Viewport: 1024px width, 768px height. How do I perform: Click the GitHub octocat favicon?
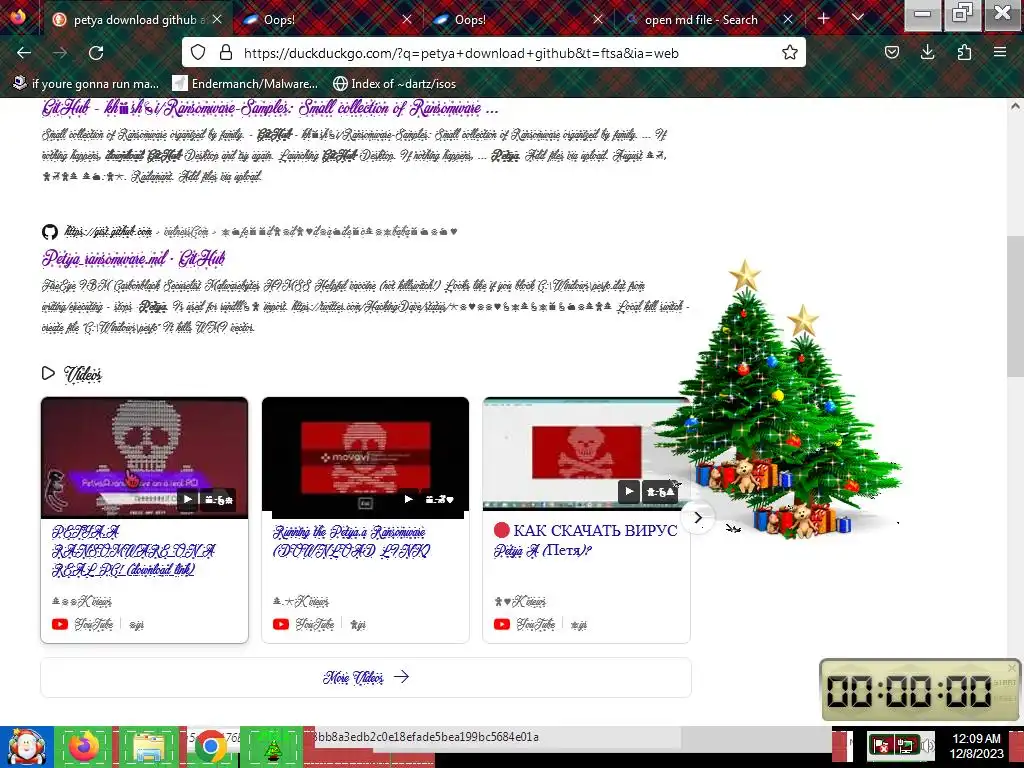pos(50,231)
